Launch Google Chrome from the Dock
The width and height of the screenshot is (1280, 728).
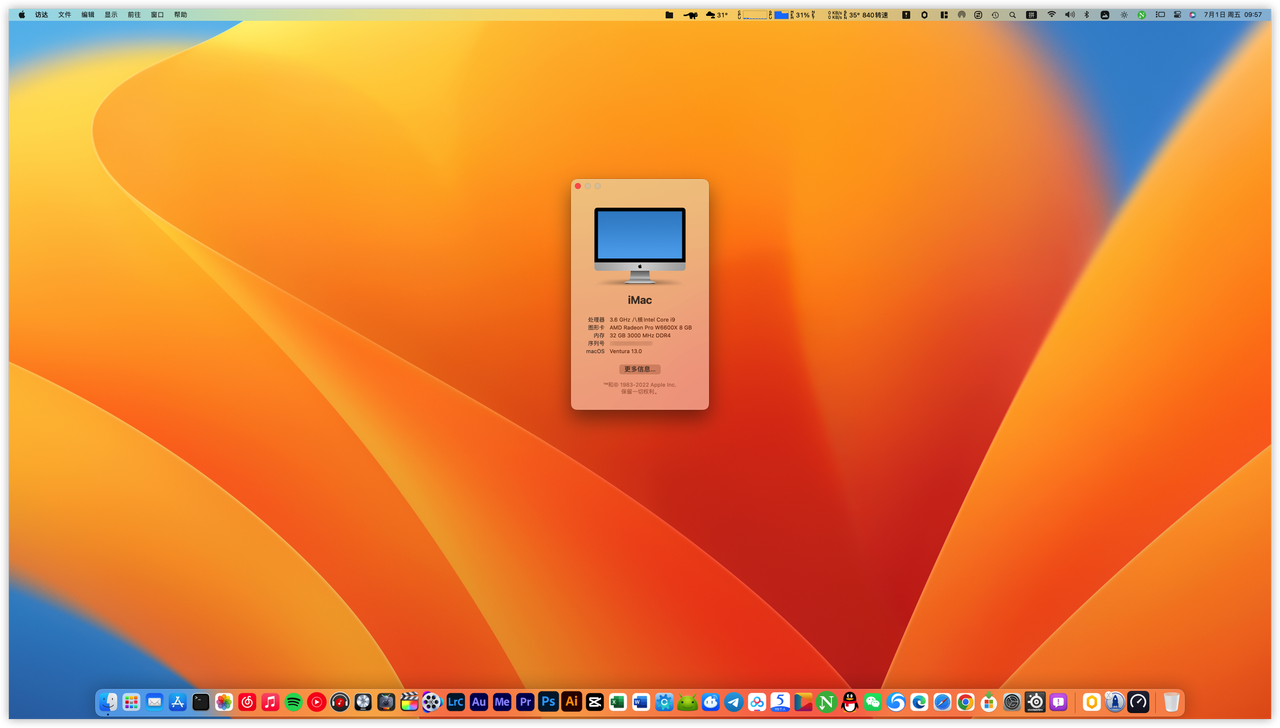(965, 702)
